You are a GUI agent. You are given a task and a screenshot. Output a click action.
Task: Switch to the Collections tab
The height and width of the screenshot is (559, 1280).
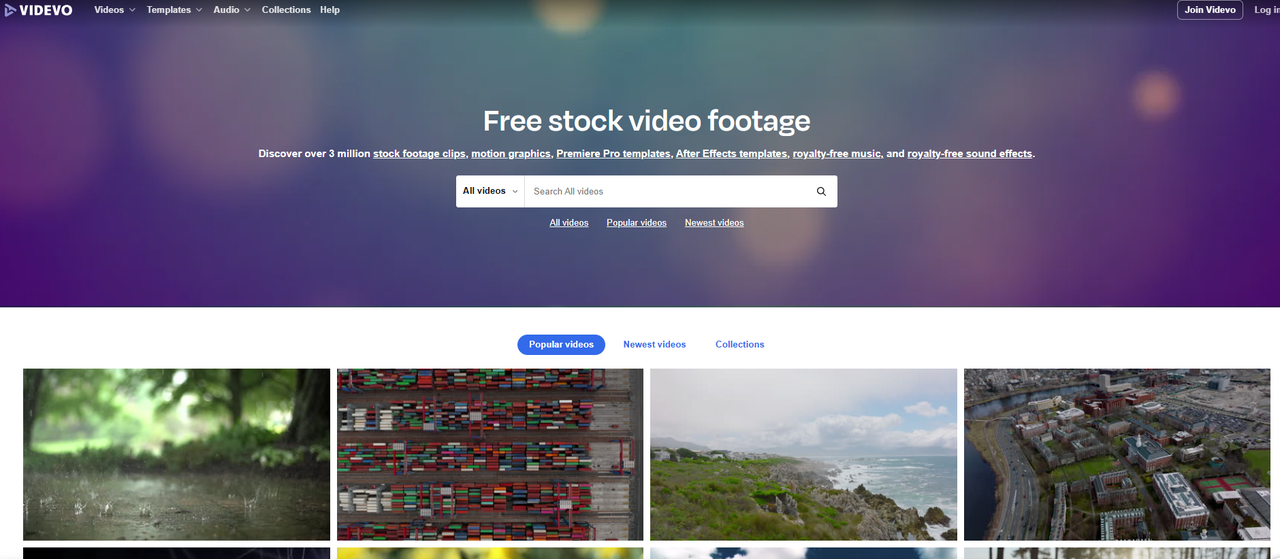740,344
